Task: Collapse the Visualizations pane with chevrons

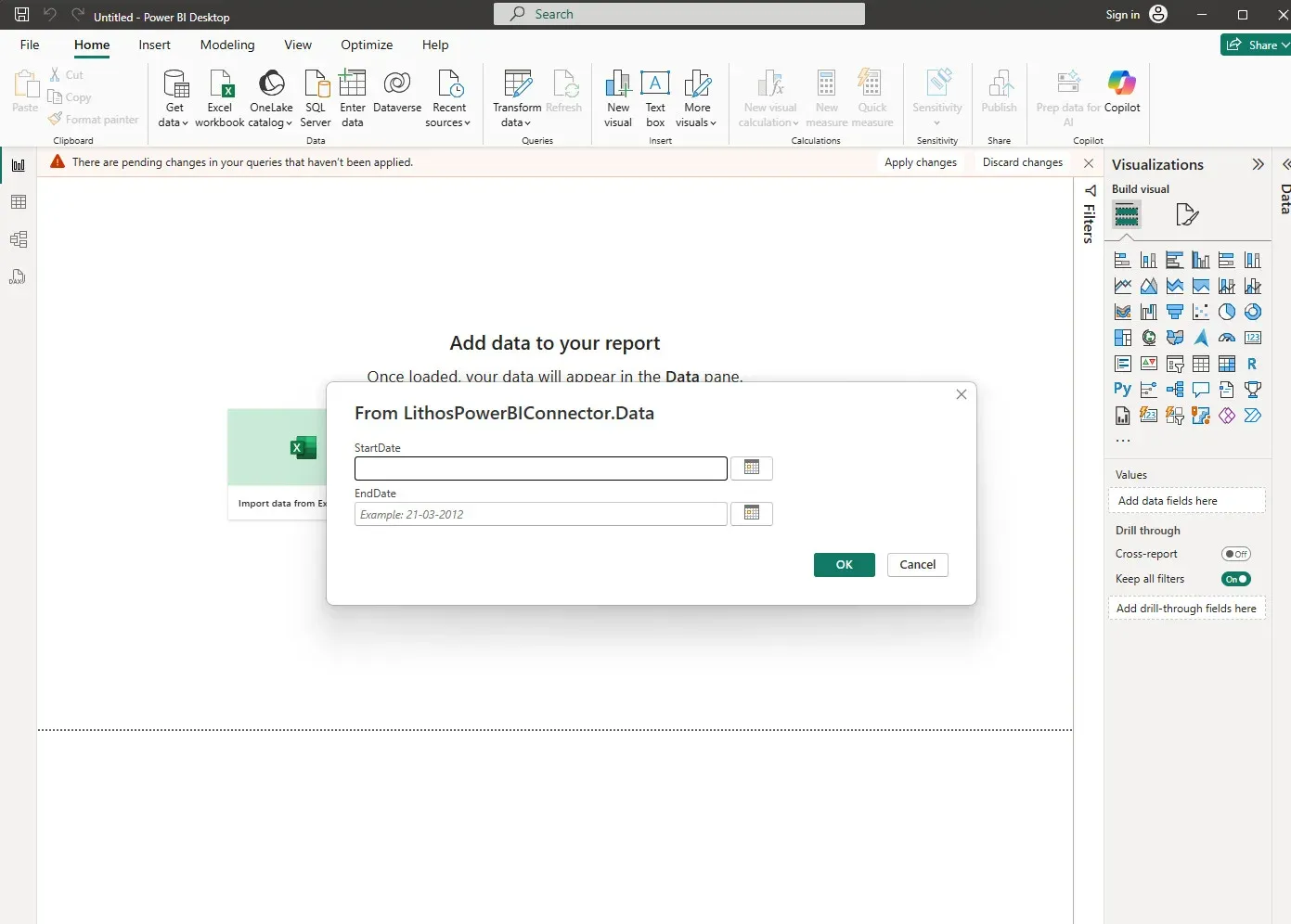Action: [x=1258, y=164]
